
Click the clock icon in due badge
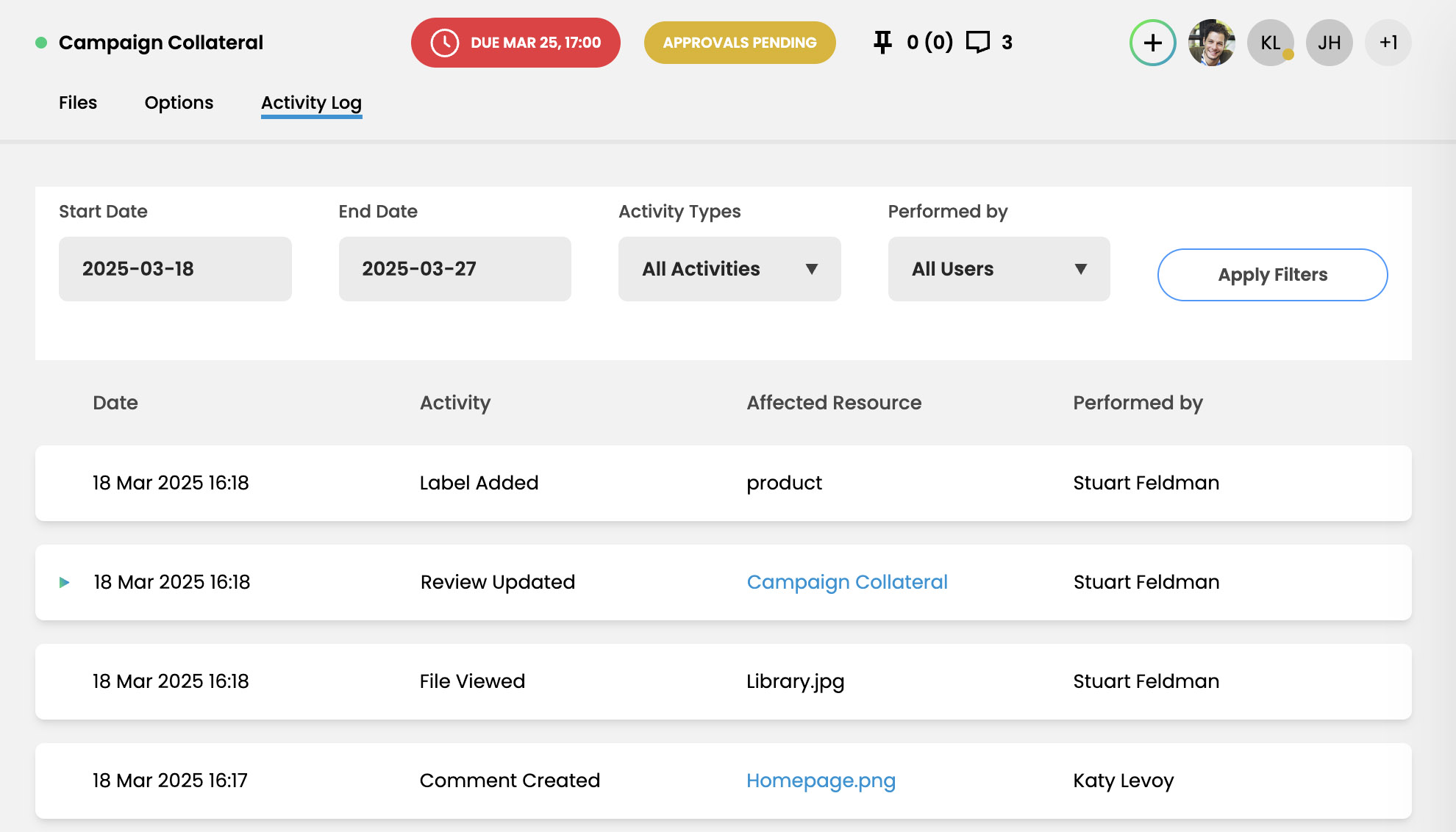click(x=444, y=43)
